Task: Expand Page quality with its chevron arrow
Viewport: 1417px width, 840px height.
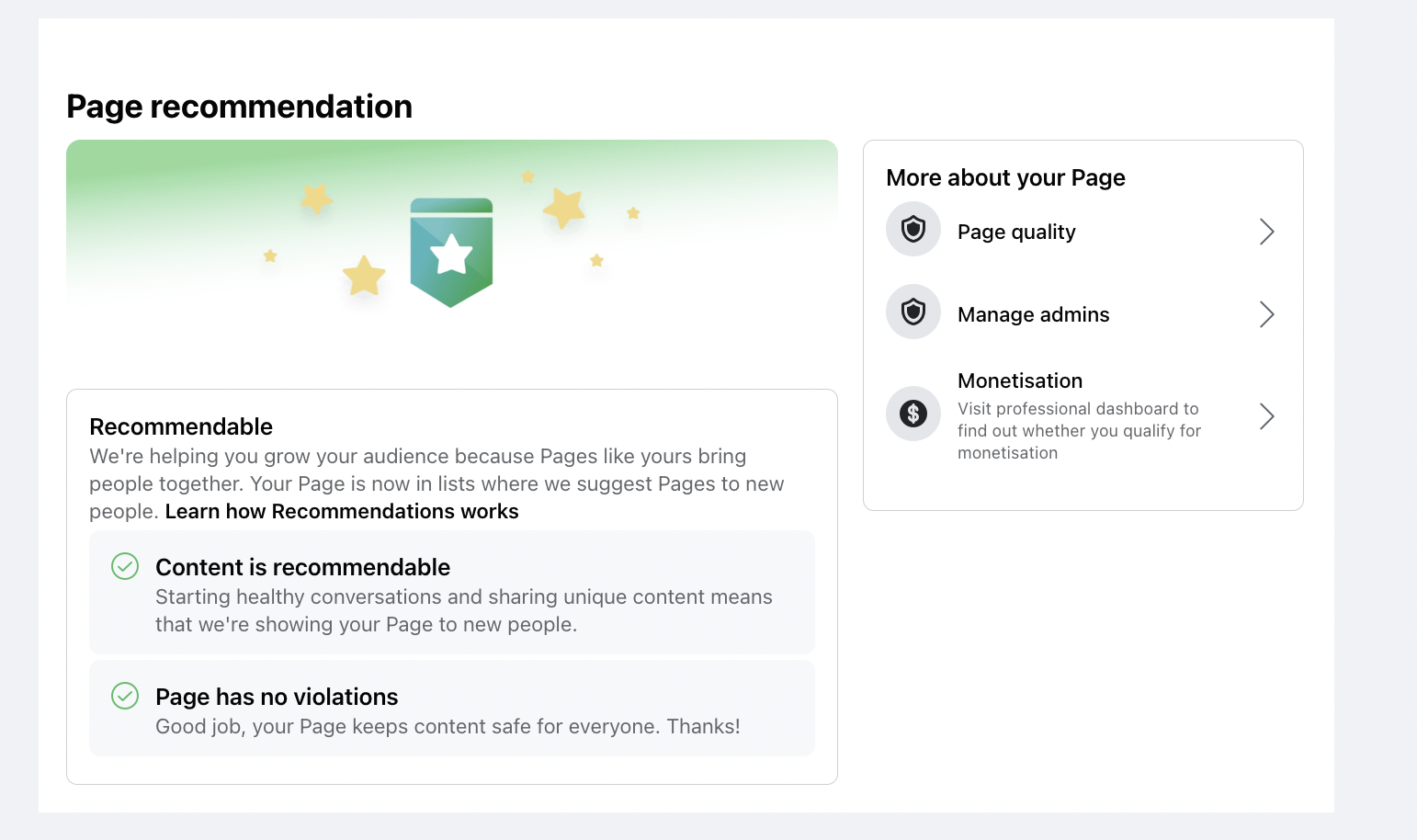Action: [x=1266, y=232]
